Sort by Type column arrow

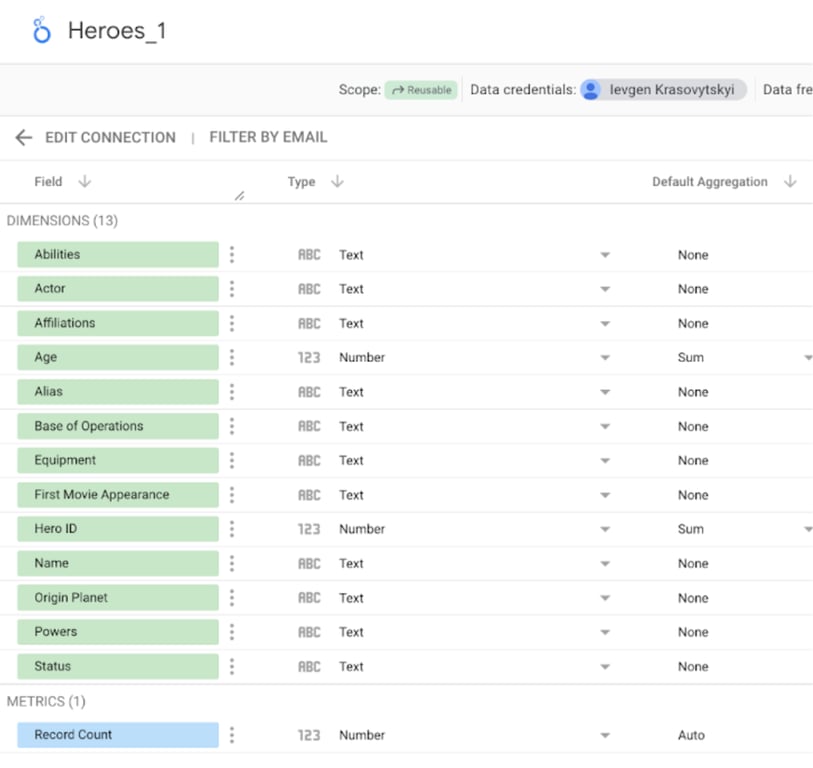(x=338, y=181)
